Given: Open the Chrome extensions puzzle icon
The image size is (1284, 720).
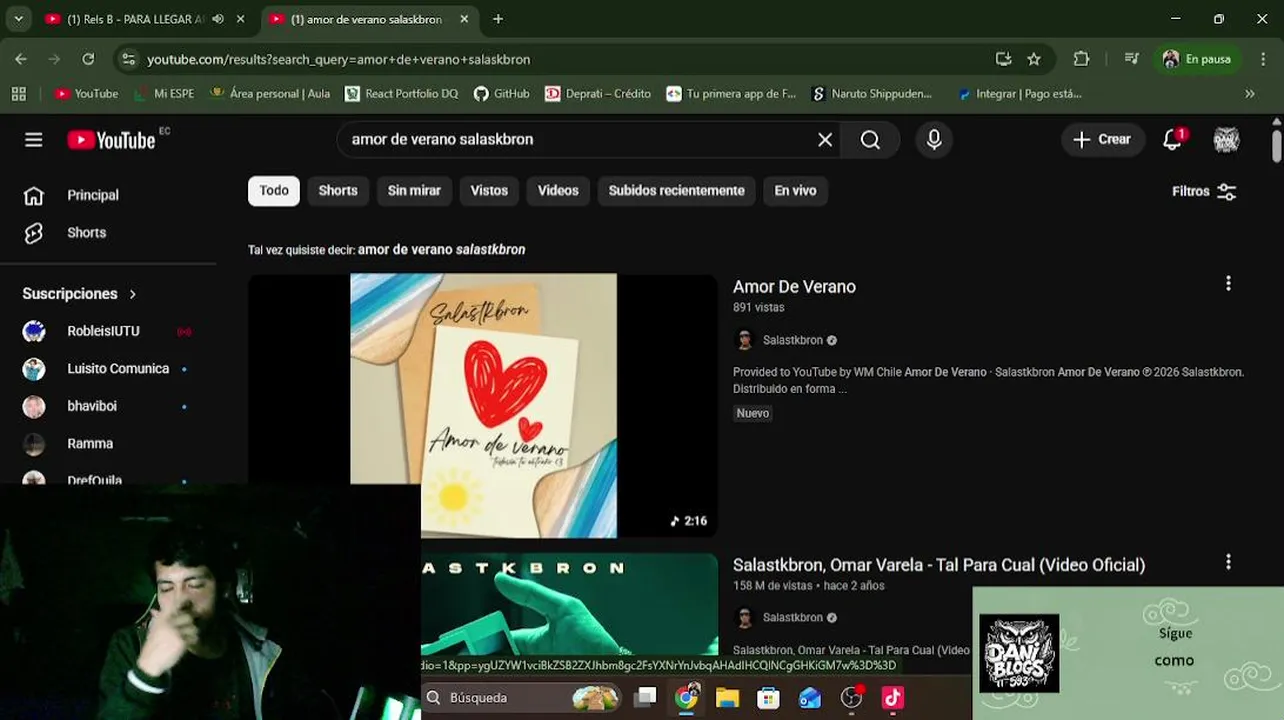Looking at the screenshot, I should (x=1081, y=59).
